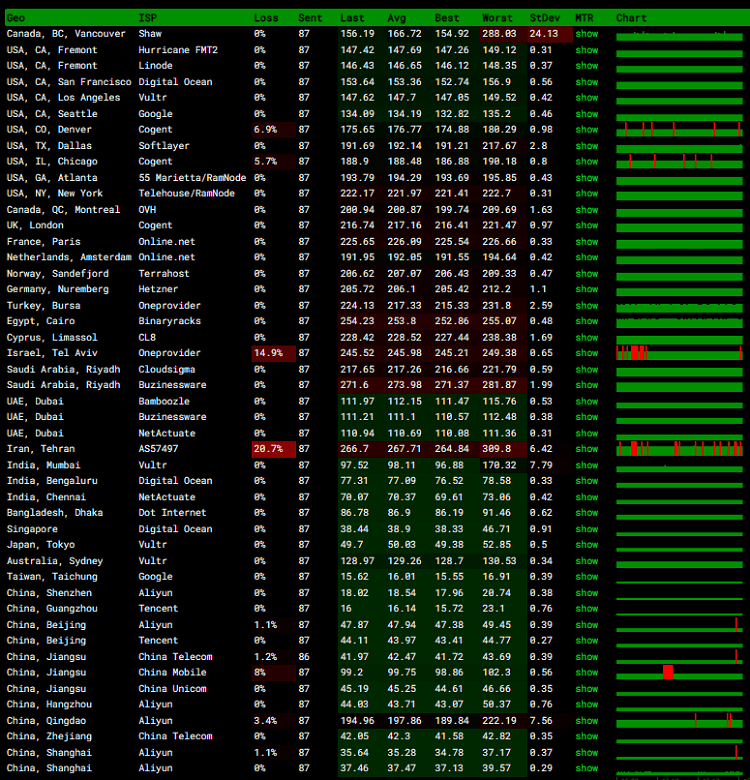Show MTR for Seattle Google row
This screenshot has width=750, height=780.
(587, 113)
